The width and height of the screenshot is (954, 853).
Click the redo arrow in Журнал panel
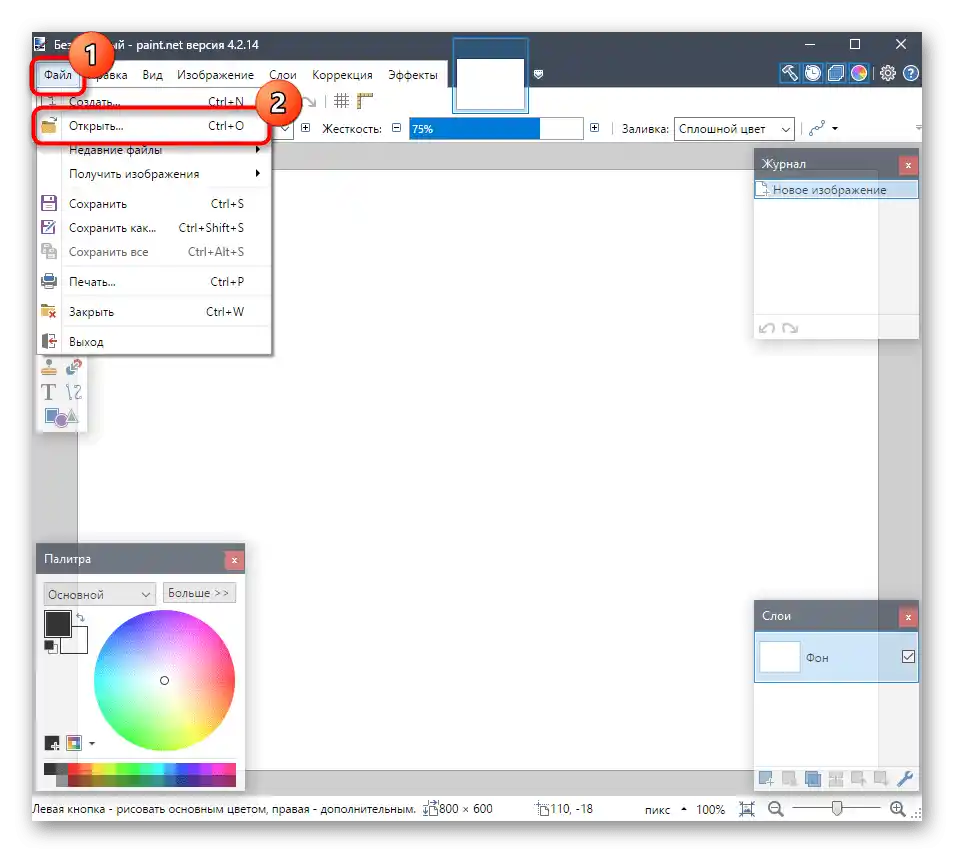tap(790, 328)
